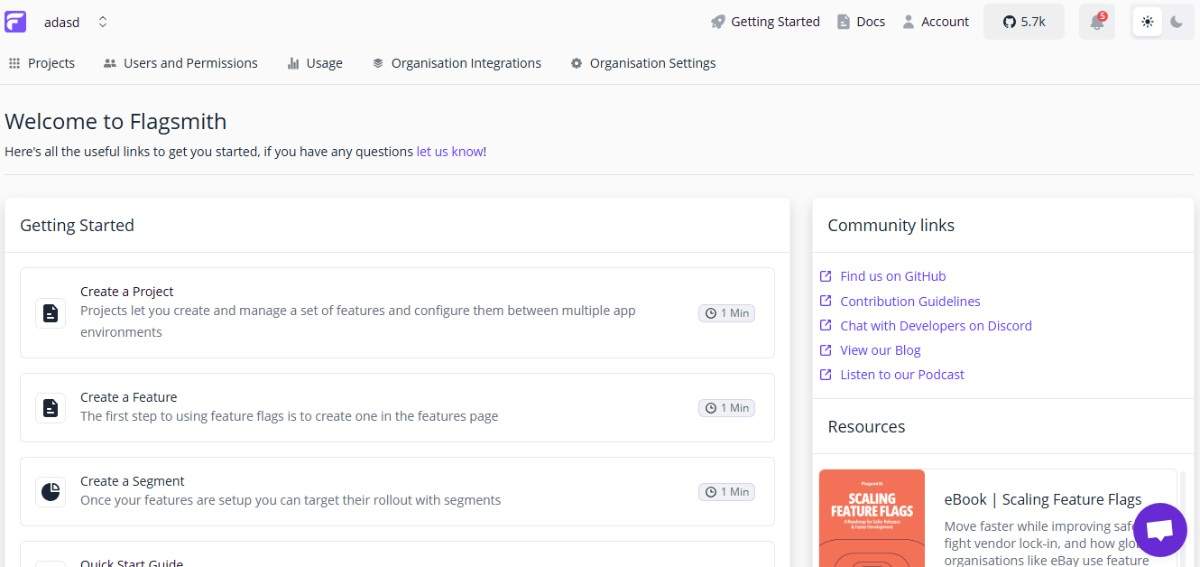Click the Community links heading

pyautogui.click(x=891, y=225)
